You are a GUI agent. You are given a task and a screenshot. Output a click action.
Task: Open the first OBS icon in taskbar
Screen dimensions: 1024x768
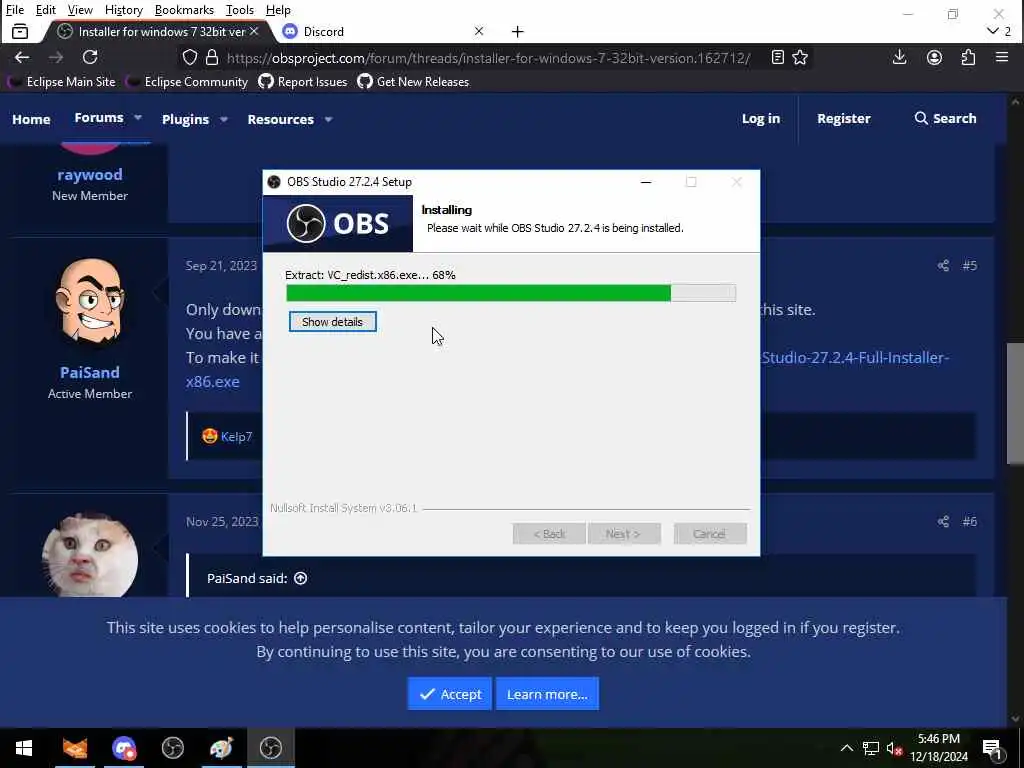pyautogui.click(x=172, y=748)
